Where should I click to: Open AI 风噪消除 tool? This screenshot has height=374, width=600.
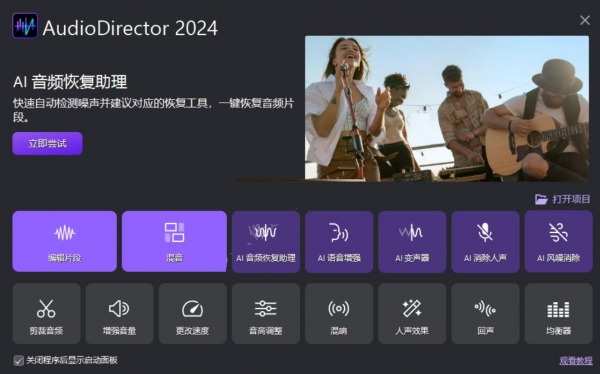tap(558, 242)
